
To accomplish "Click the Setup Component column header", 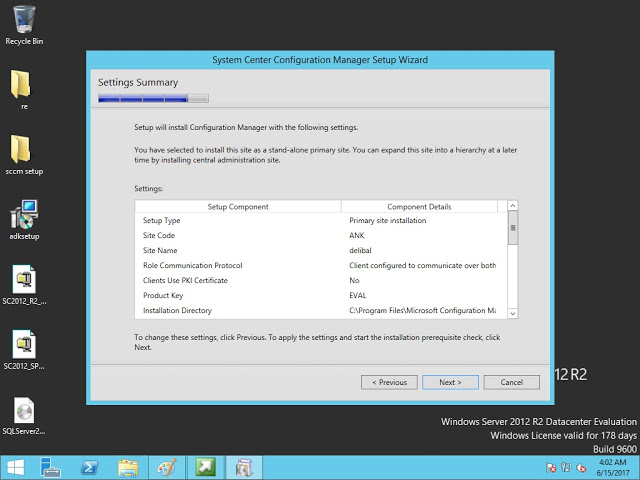I will click(x=238, y=207).
